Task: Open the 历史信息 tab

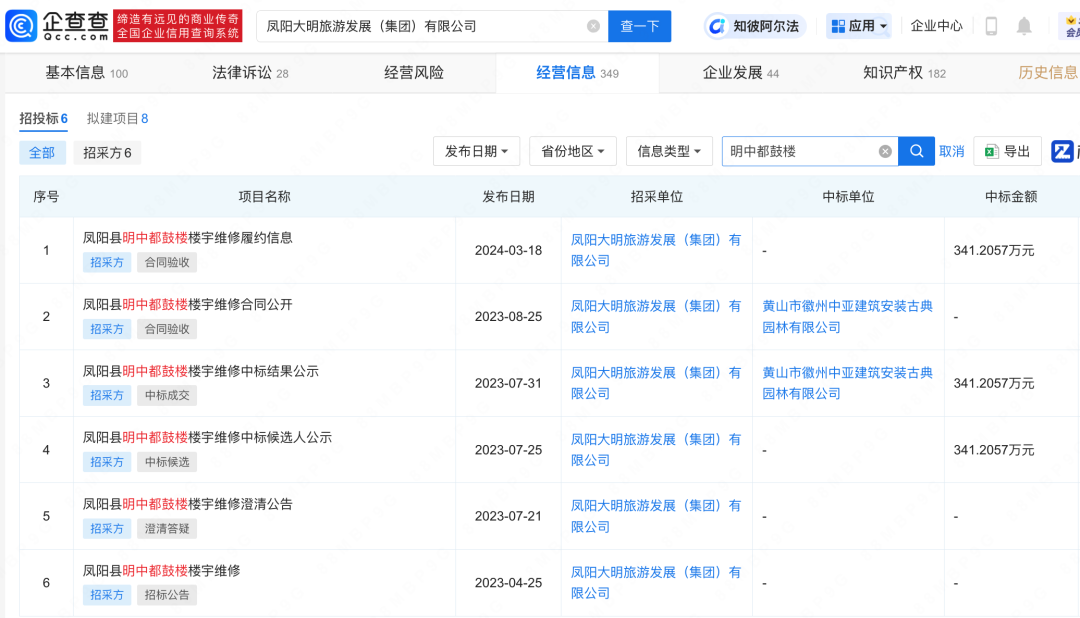Action: click(x=1048, y=73)
